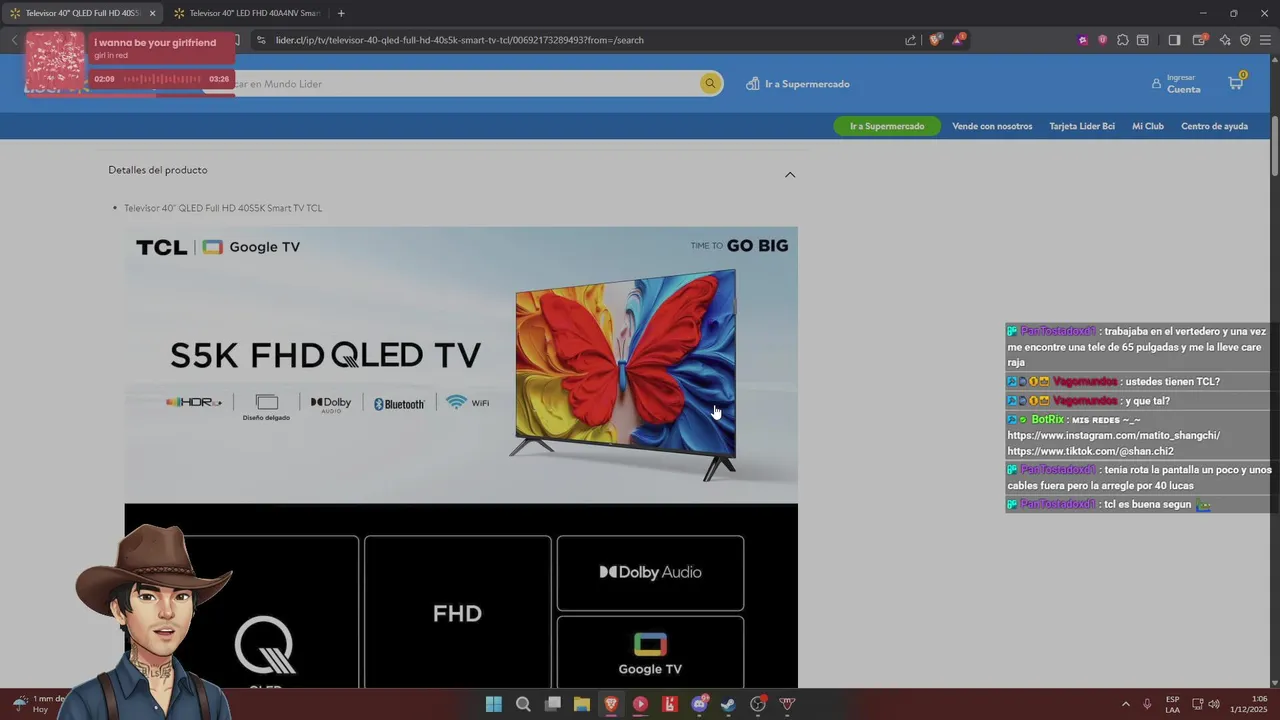1280x720 pixels.
Task: Seek the music player progress waveform
Action: pyautogui.click(x=162, y=79)
